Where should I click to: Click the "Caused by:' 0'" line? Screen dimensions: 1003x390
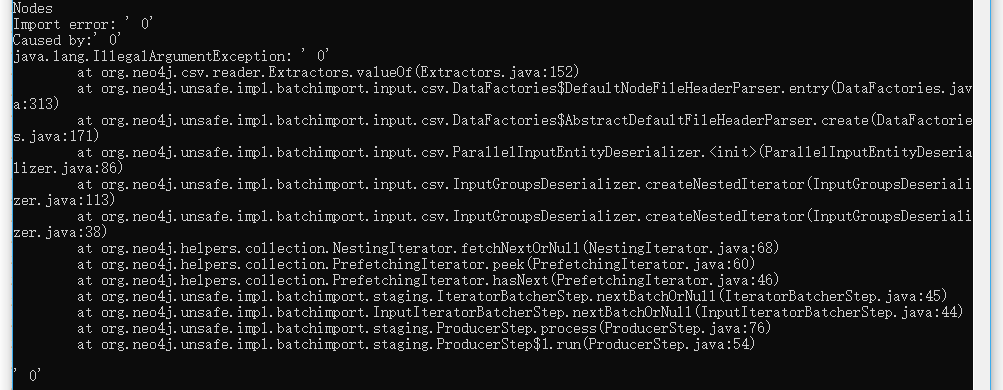(x=67, y=40)
